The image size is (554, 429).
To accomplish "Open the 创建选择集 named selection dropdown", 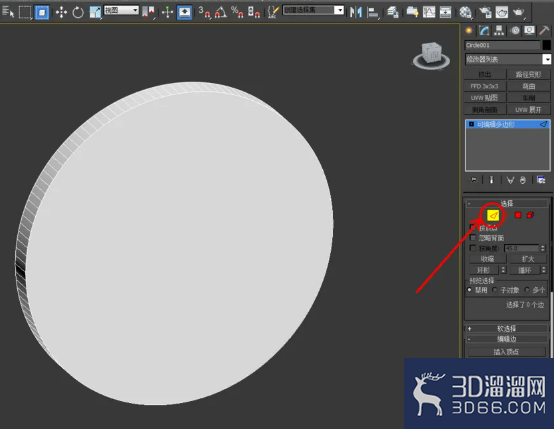I will tap(313, 10).
